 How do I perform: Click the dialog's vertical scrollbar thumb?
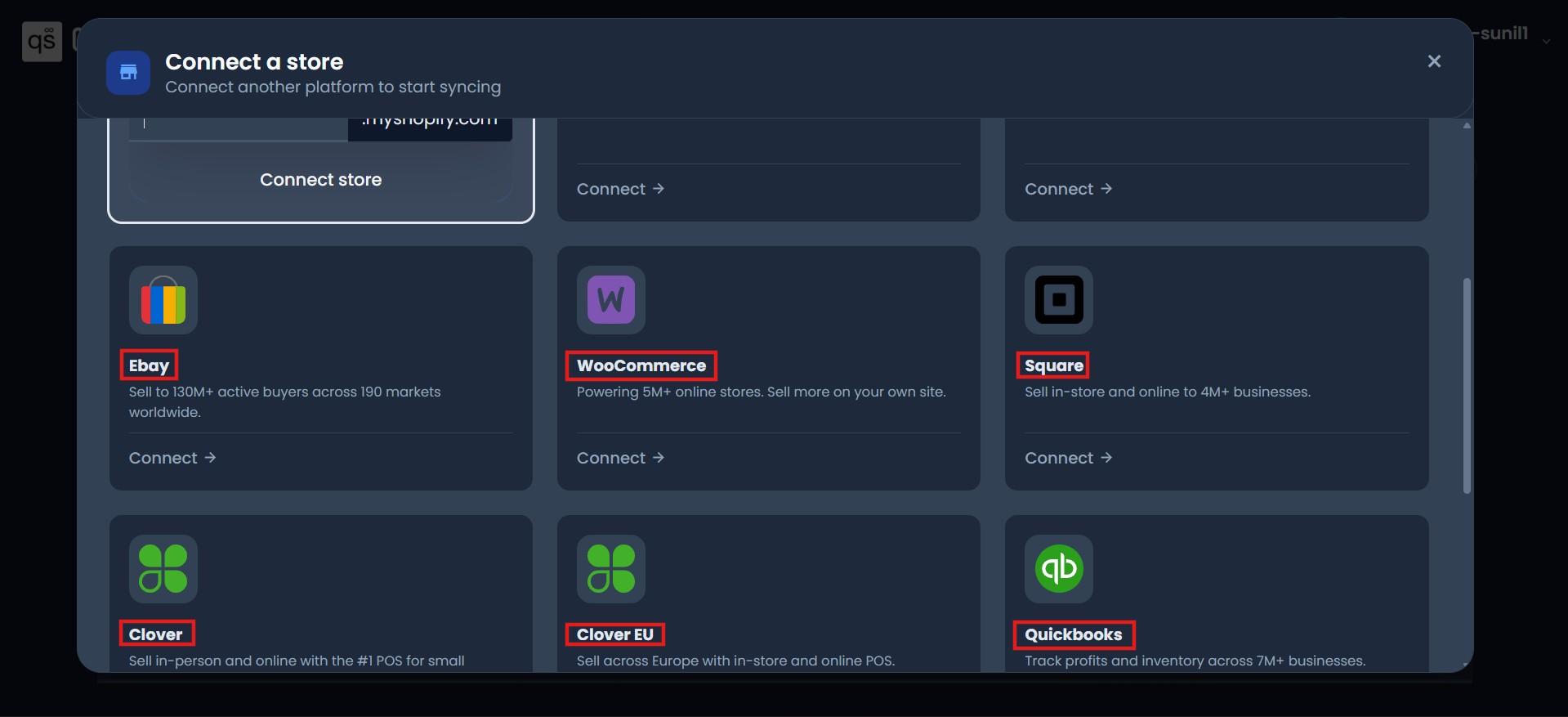[1467, 386]
